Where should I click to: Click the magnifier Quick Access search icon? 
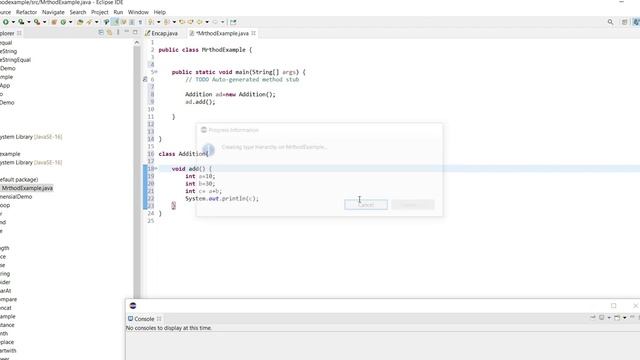point(610,22)
